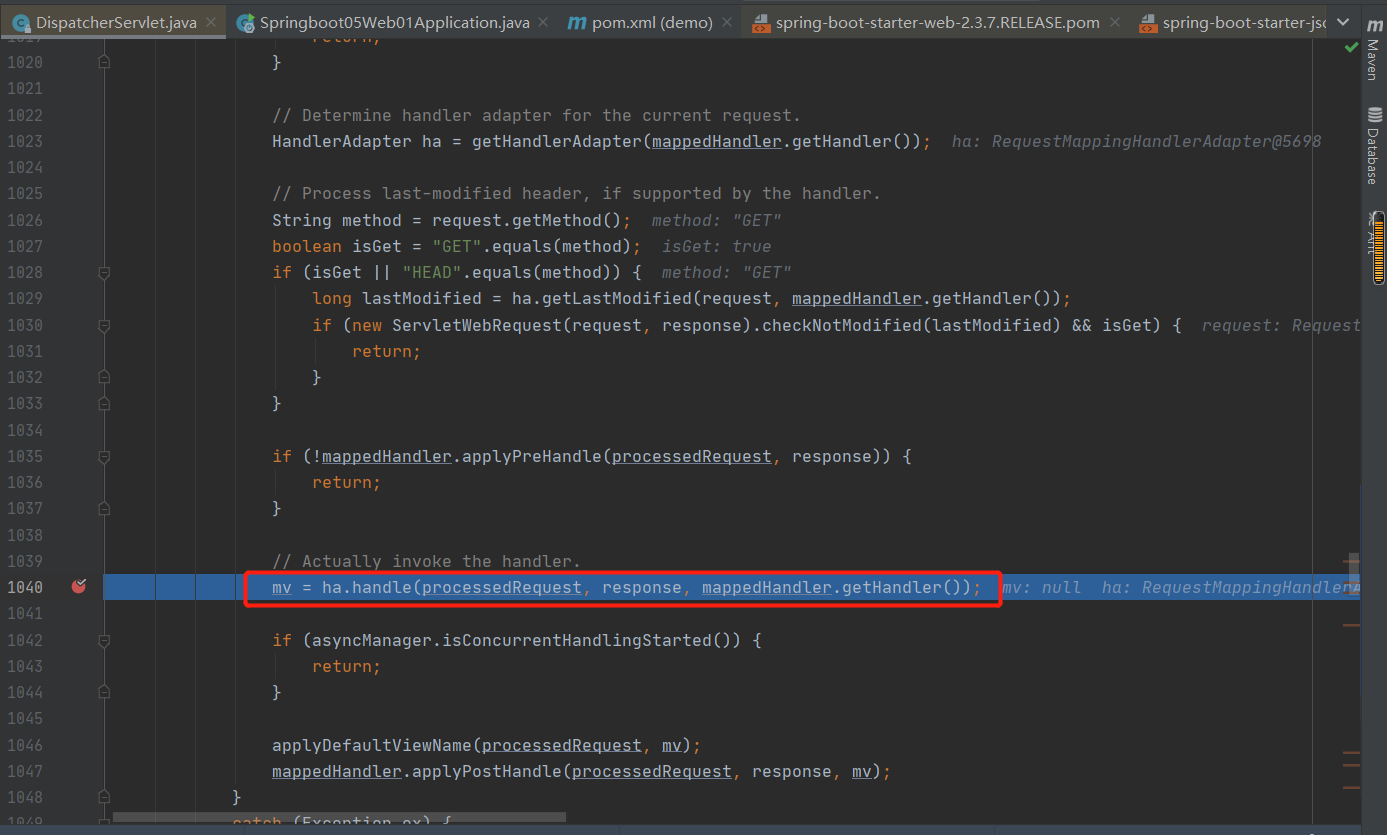Click the vertical editor scrollbar thumb
1387x835 pixels.
point(1354,576)
